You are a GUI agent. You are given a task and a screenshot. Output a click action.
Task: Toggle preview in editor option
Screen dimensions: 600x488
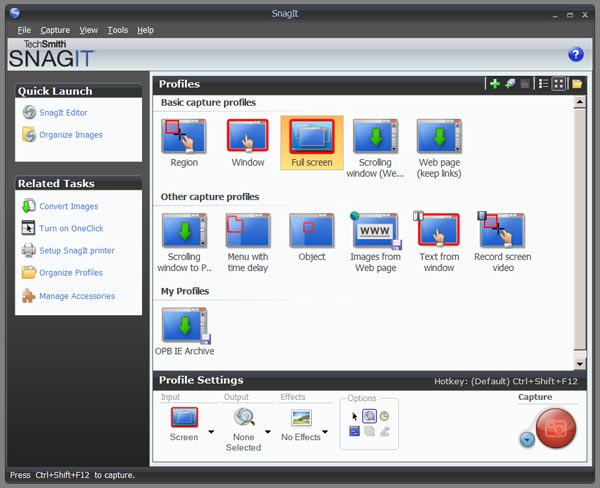point(369,416)
